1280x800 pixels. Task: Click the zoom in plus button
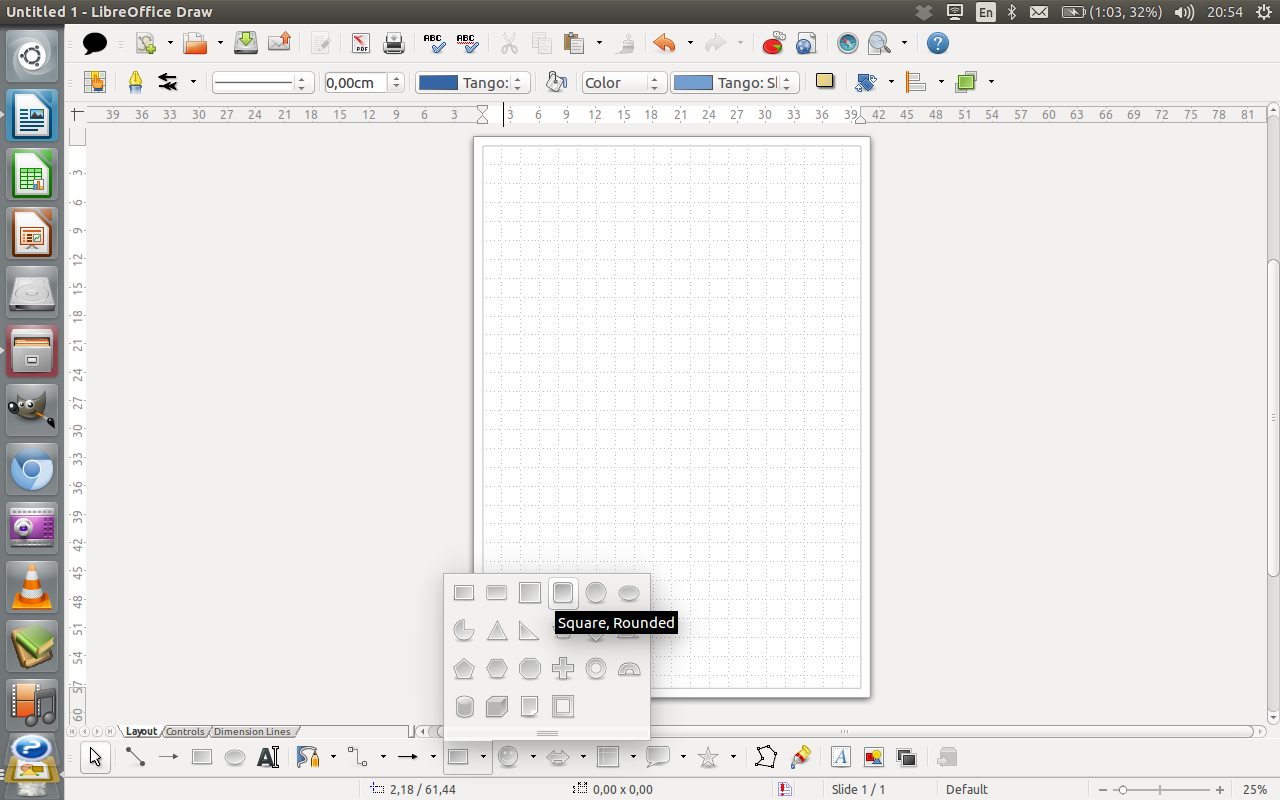coord(1220,790)
